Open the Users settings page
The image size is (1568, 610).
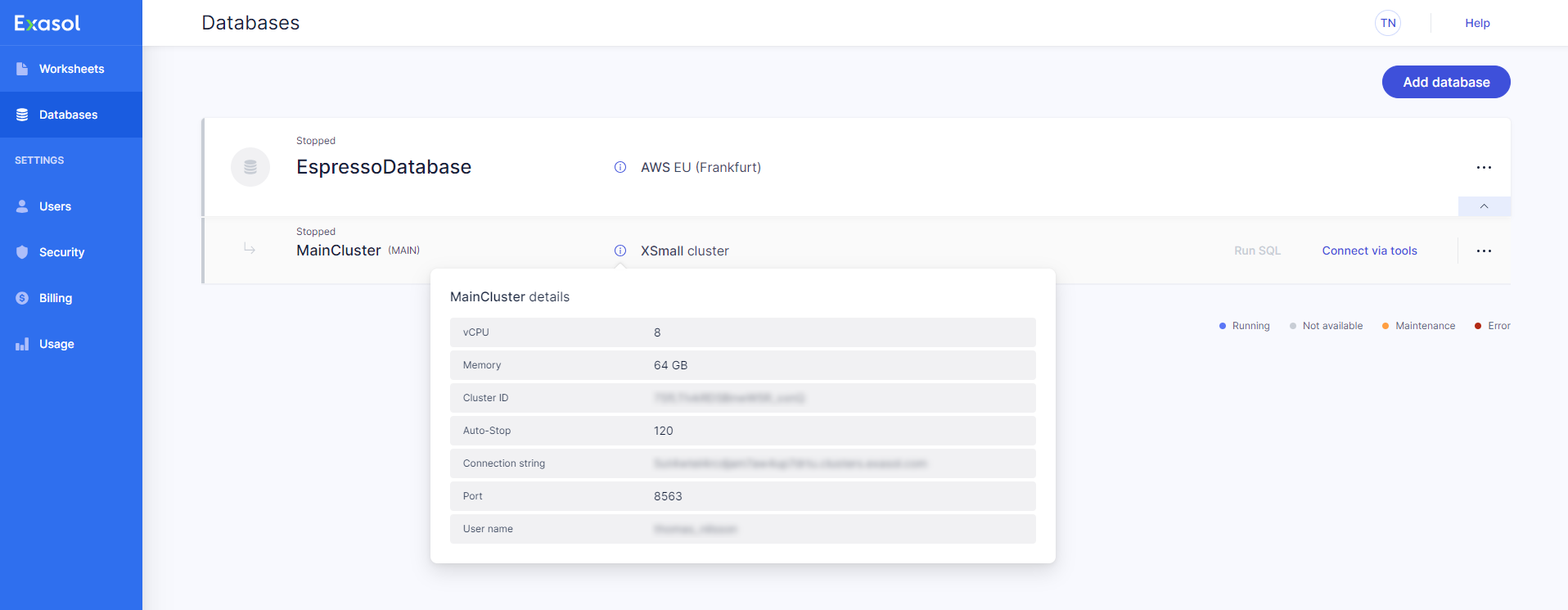click(55, 206)
